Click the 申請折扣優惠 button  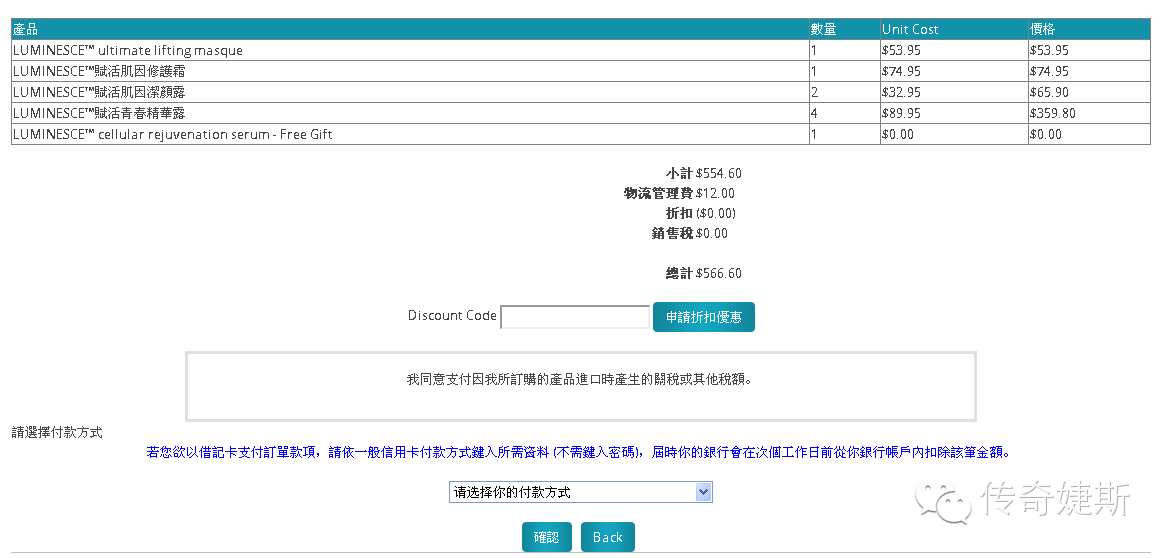[703, 317]
